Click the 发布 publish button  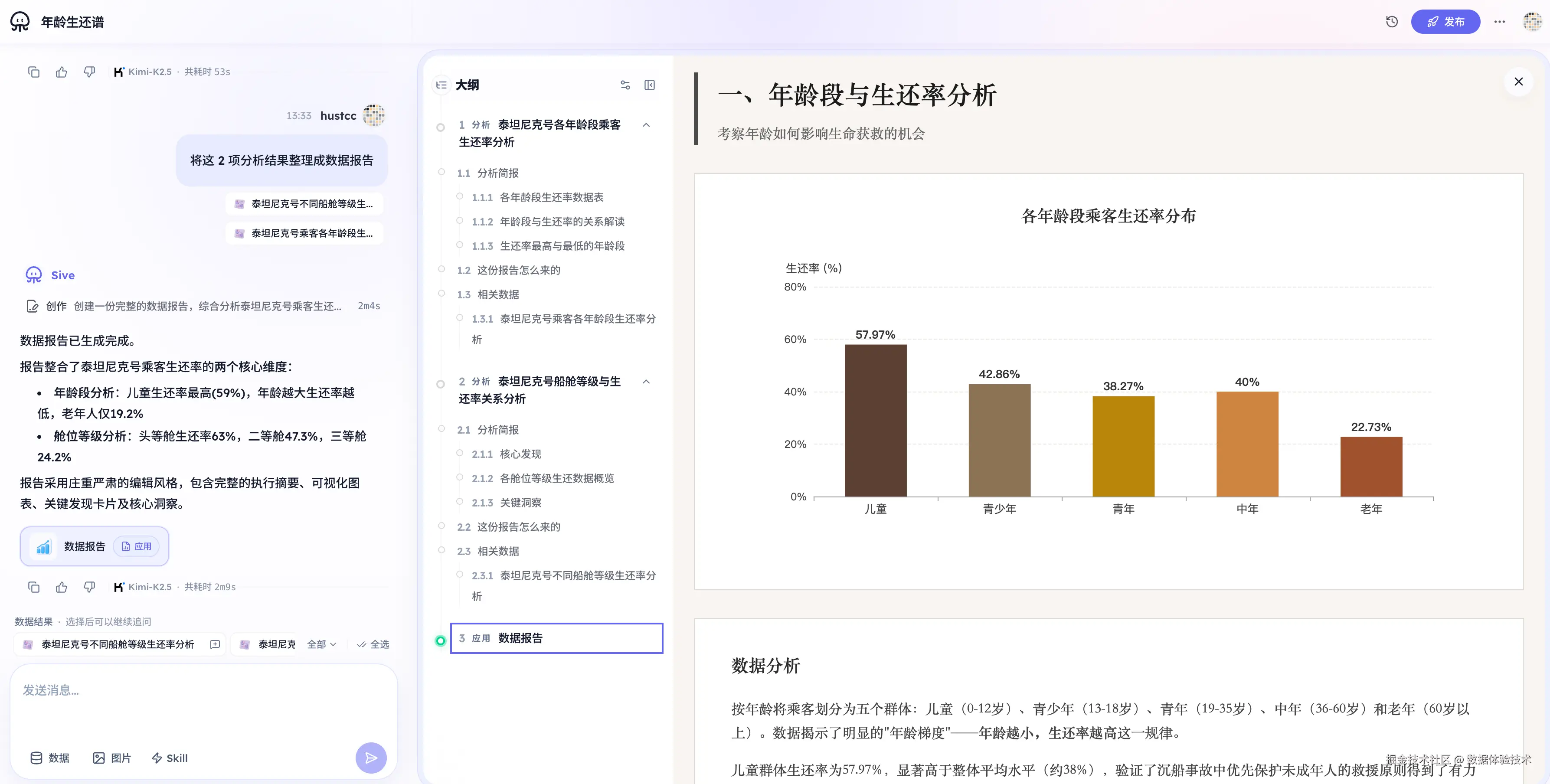point(1445,22)
